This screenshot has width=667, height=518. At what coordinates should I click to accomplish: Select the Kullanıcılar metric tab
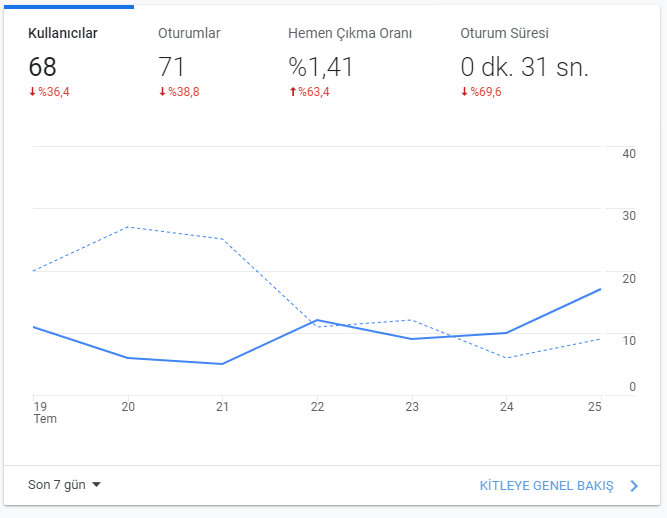[69, 60]
